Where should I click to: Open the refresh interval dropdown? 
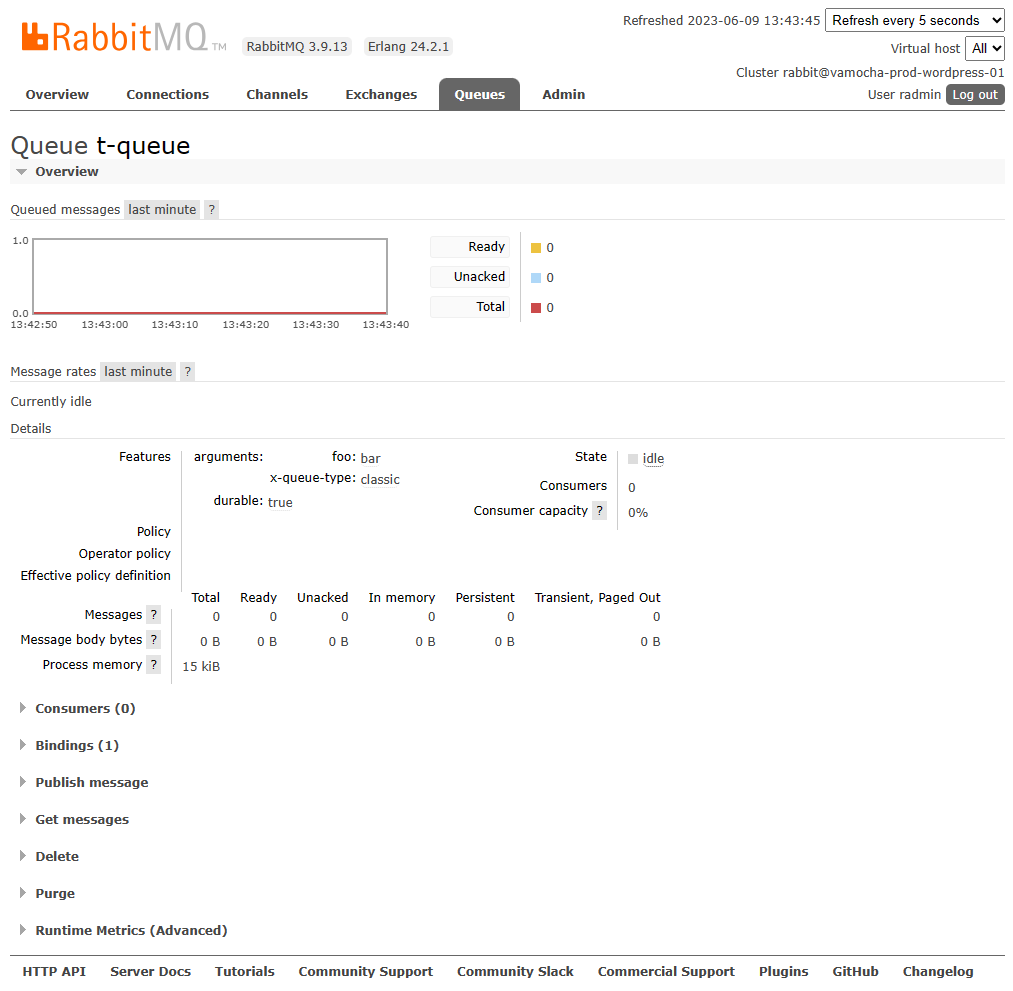tap(915, 20)
